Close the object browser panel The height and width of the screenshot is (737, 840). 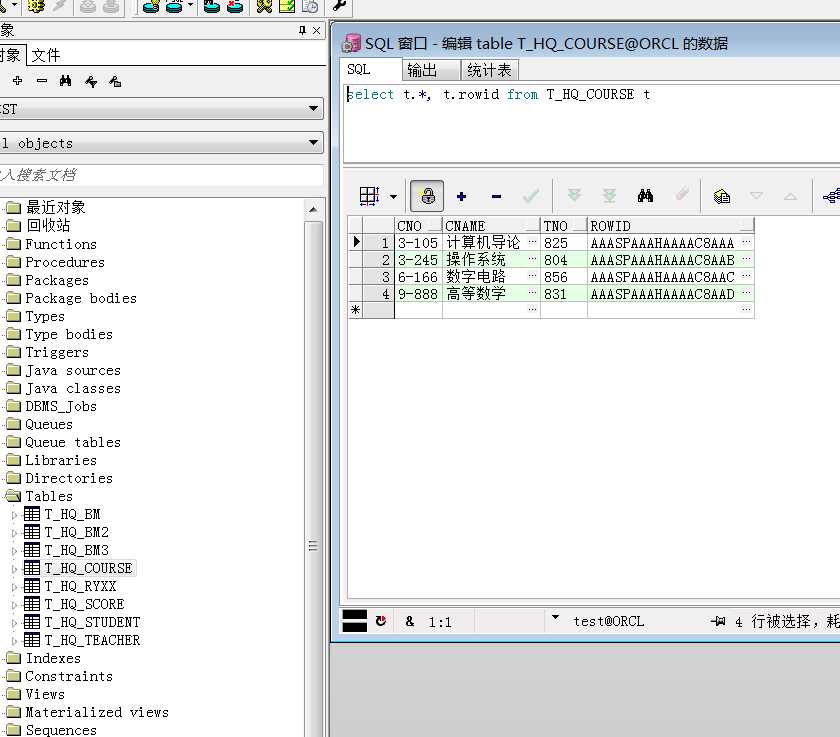tap(317, 31)
